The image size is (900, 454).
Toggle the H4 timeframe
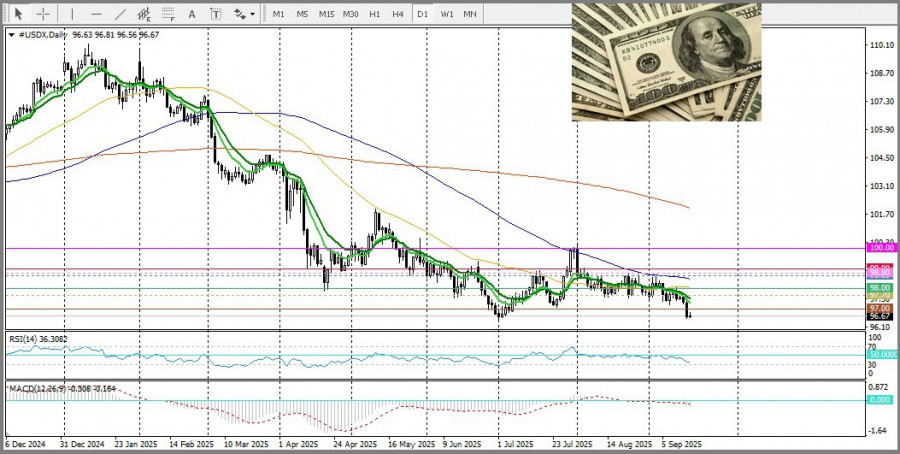click(398, 14)
